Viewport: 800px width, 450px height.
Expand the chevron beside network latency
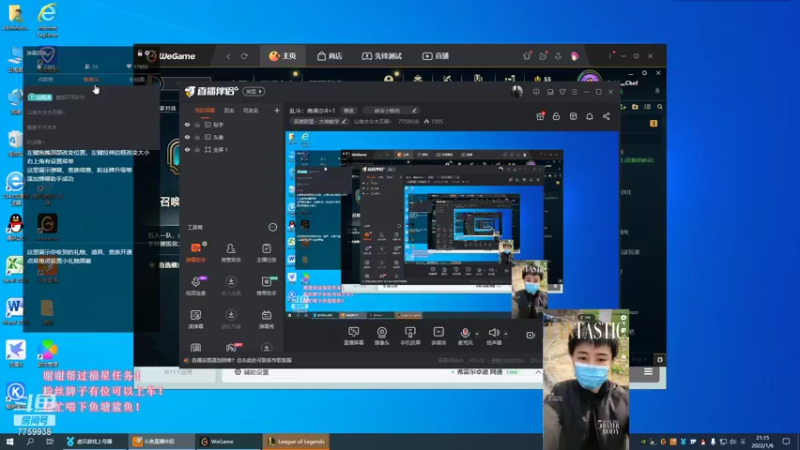click(x=538, y=372)
